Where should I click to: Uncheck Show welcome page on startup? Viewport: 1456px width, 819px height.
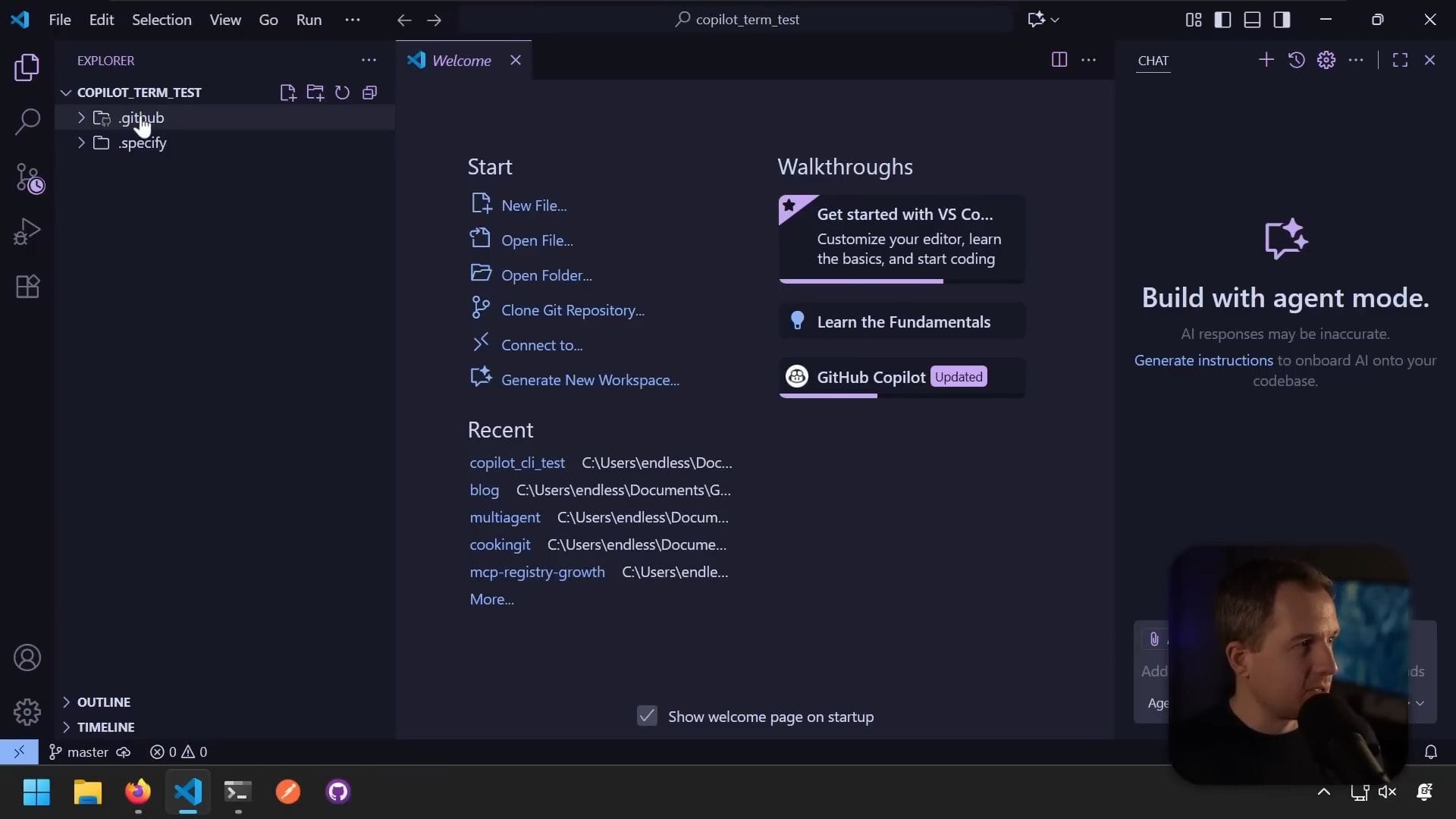coord(647,716)
